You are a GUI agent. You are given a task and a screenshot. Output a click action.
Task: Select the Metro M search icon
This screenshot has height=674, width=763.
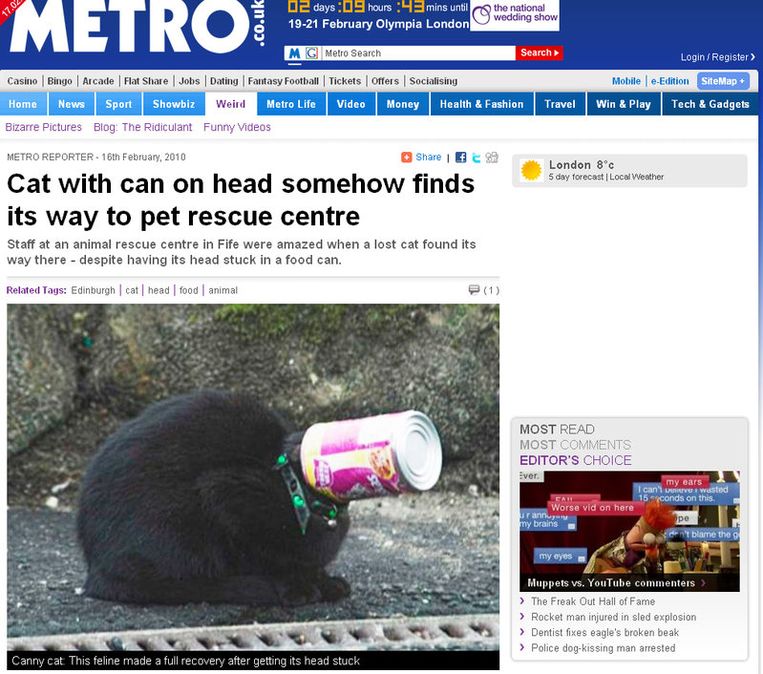(294, 53)
